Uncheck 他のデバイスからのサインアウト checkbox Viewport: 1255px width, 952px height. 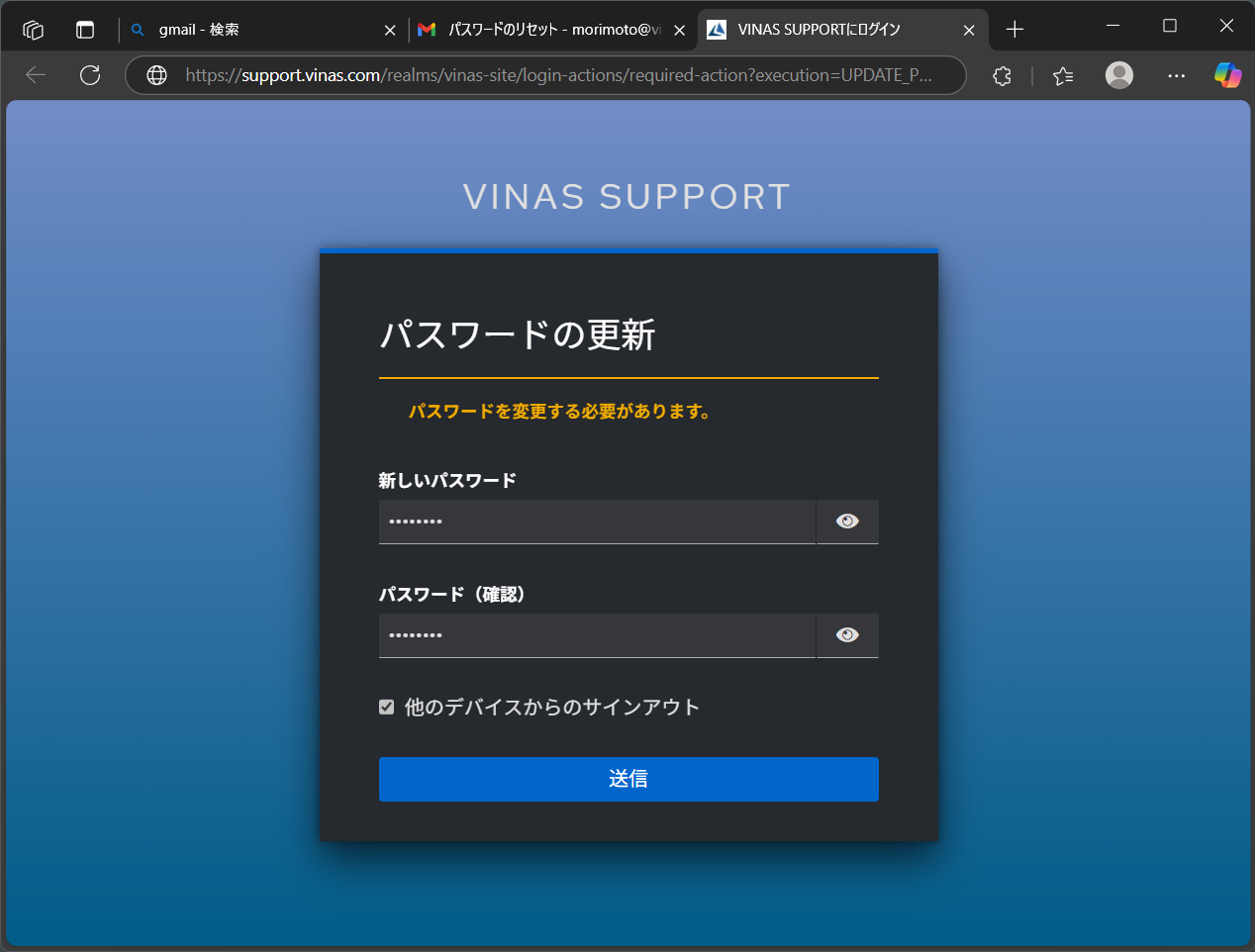coord(387,707)
